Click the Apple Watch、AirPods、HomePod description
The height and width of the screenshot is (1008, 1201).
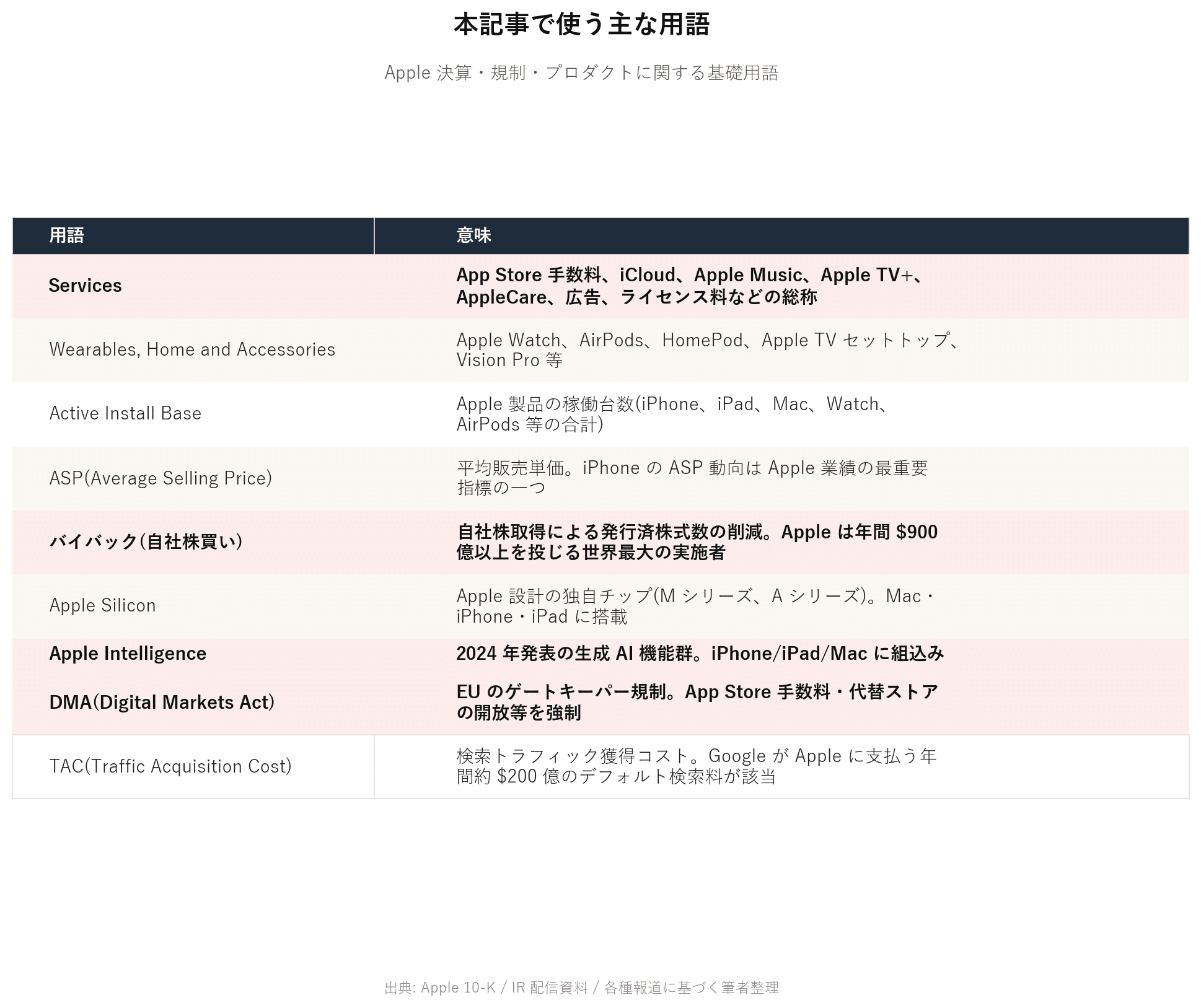click(781, 349)
